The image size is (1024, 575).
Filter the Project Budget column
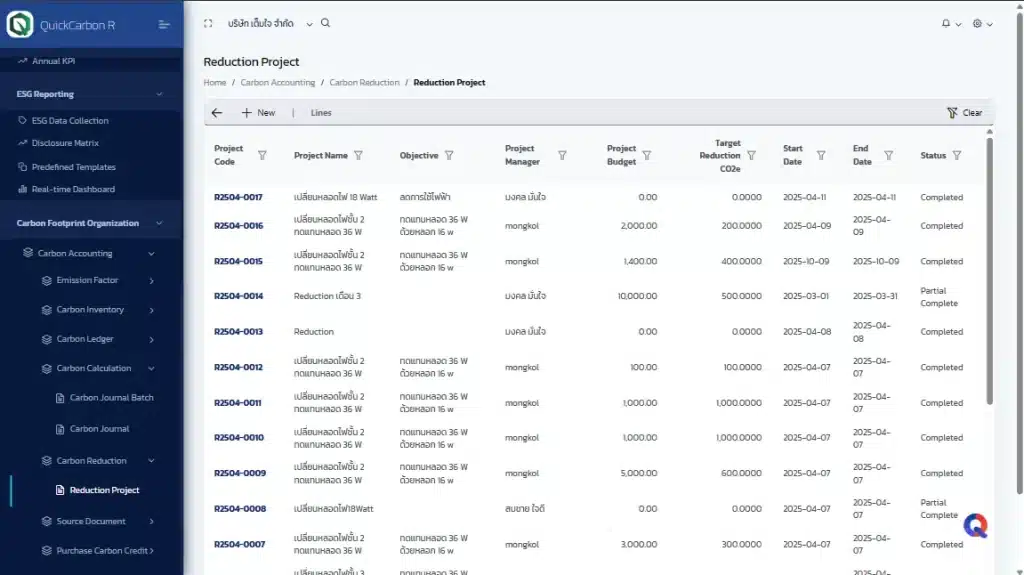[x=647, y=156]
